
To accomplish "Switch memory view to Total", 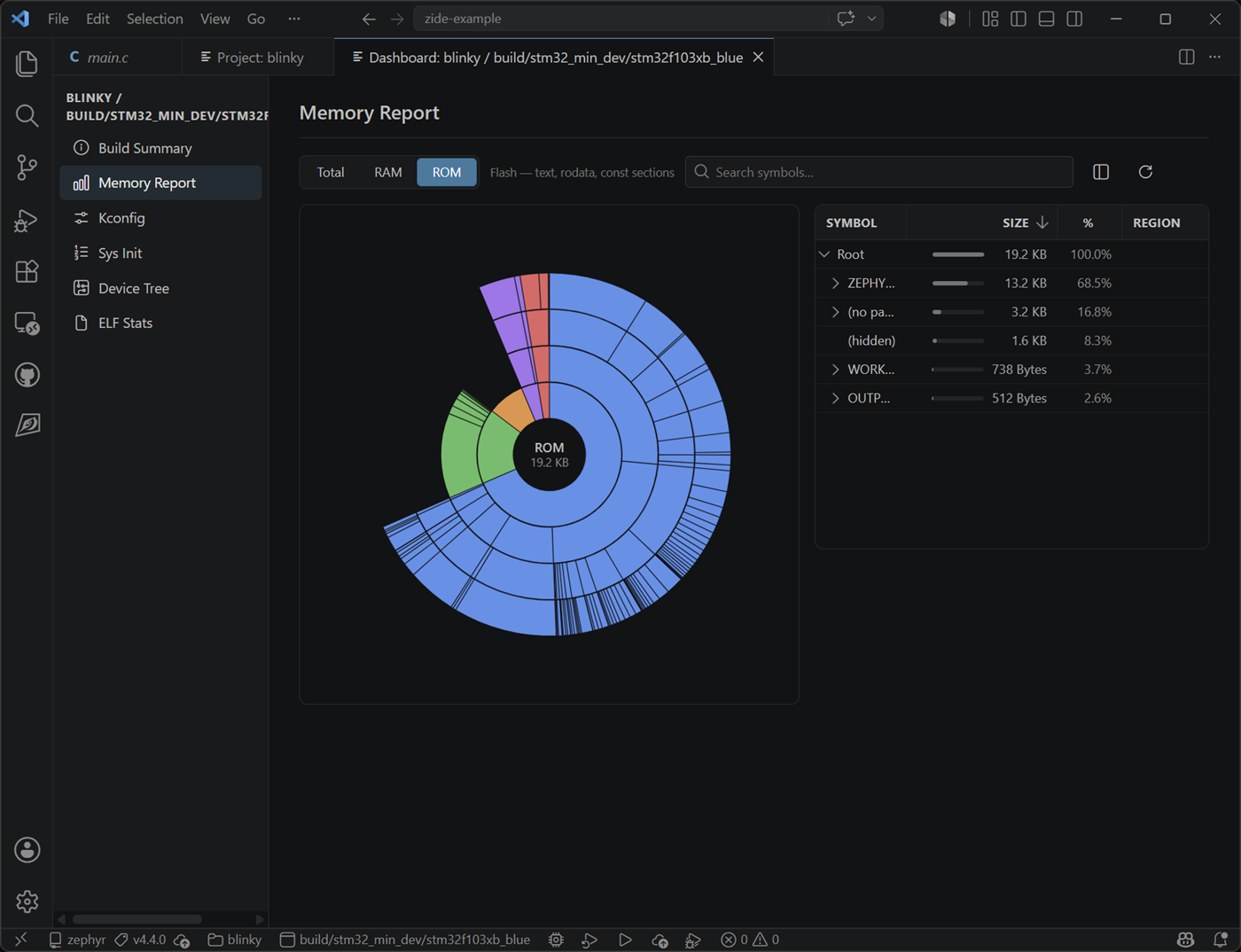I will pyautogui.click(x=331, y=172).
